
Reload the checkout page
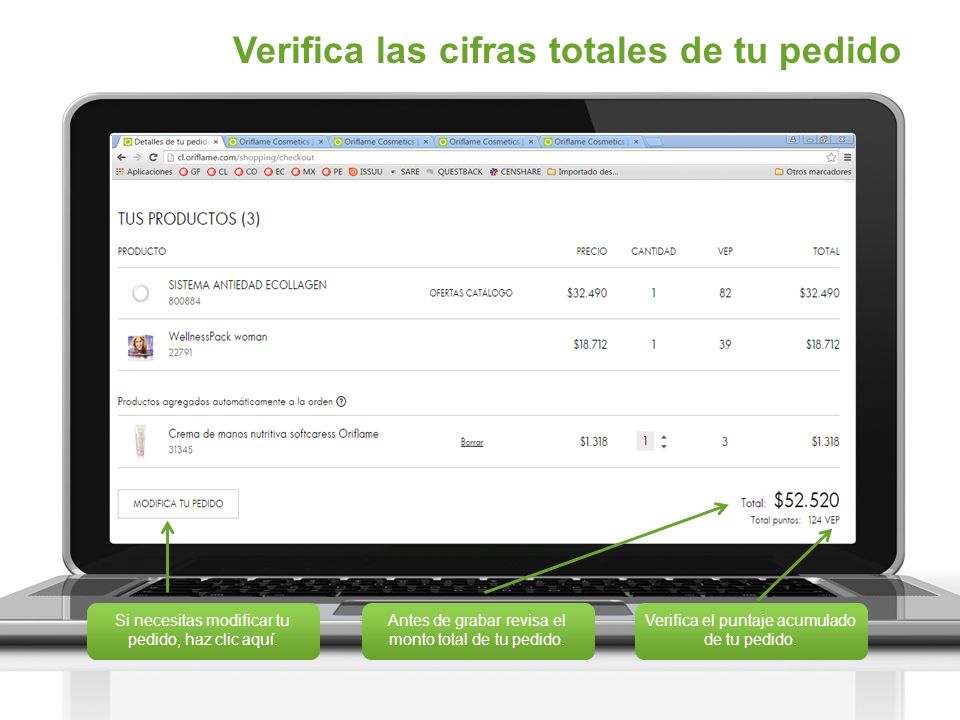click(153, 157)
